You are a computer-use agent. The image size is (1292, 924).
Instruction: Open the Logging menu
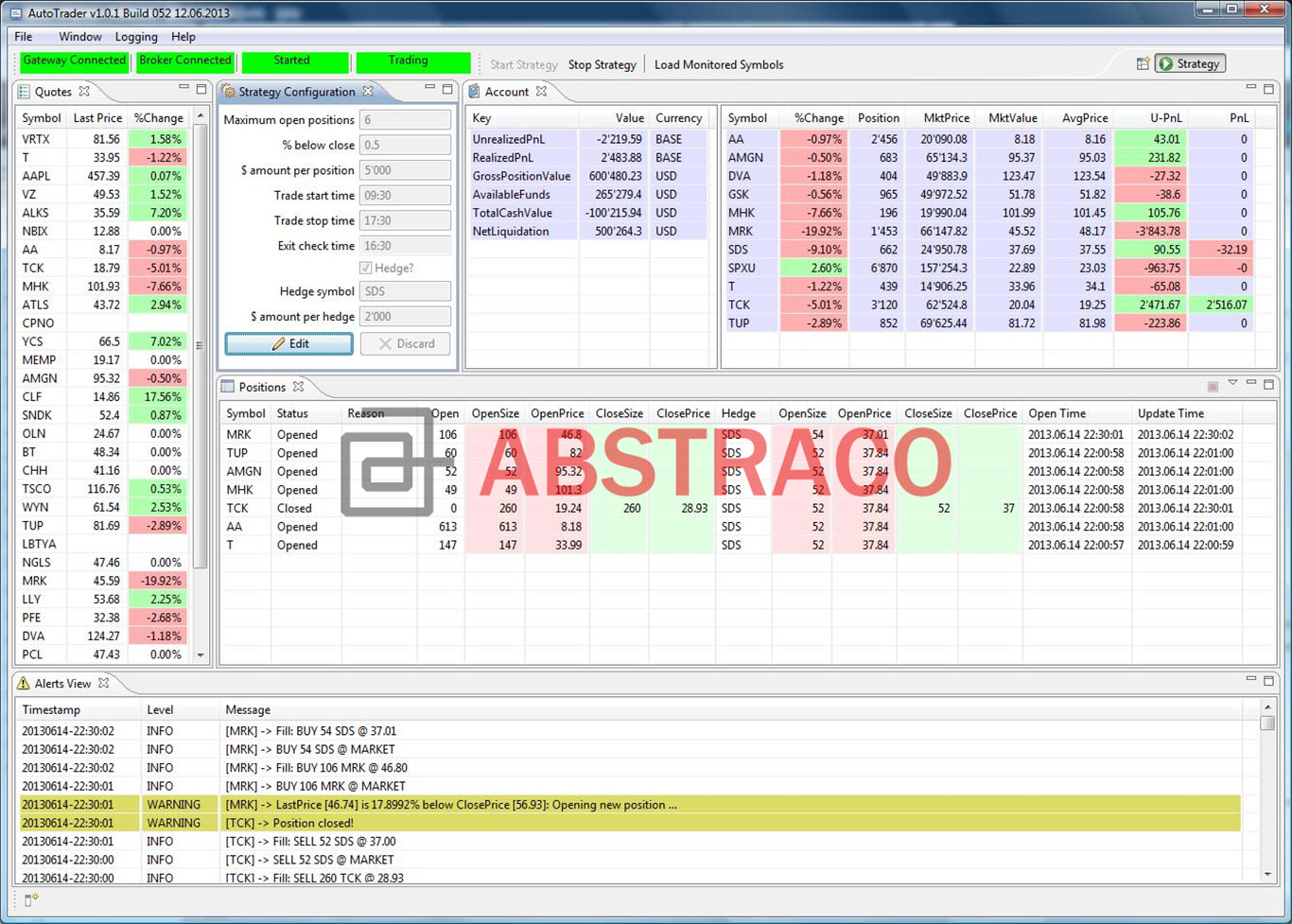click(135, 36)
